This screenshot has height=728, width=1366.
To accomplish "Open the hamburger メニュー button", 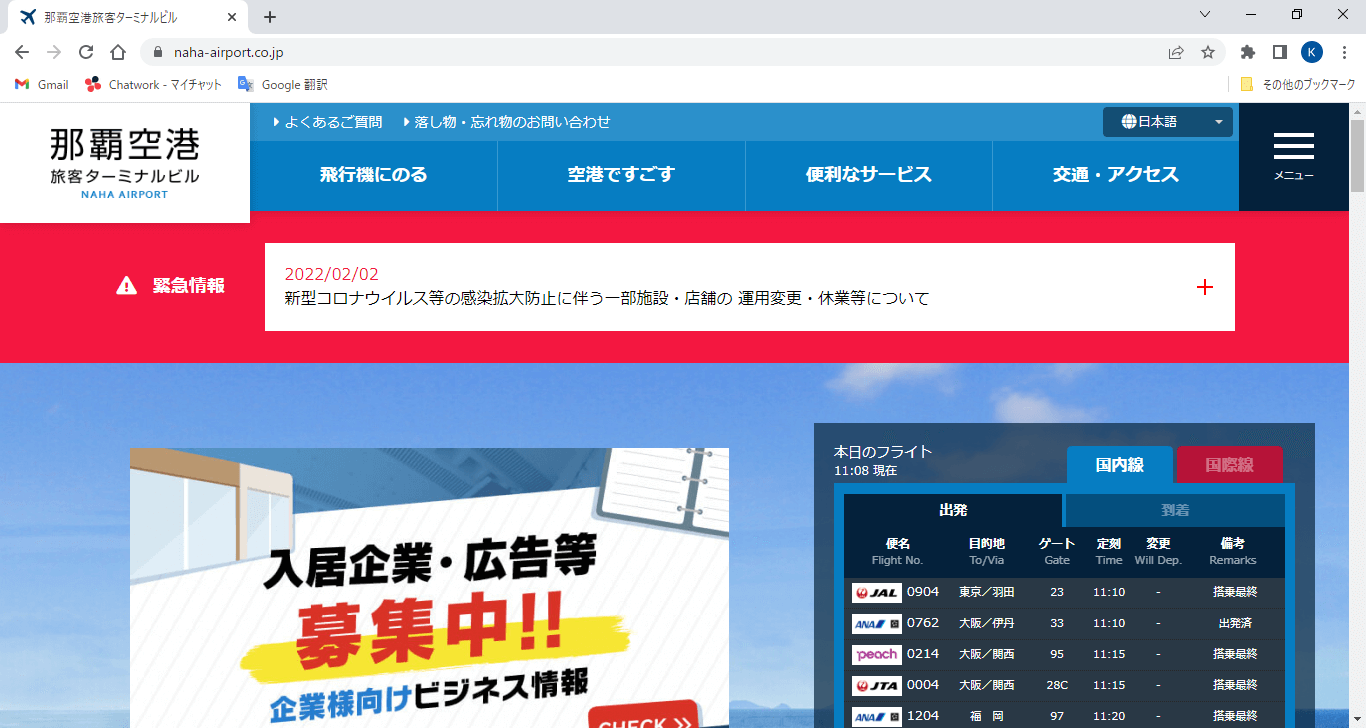I will coord(1294,157).
